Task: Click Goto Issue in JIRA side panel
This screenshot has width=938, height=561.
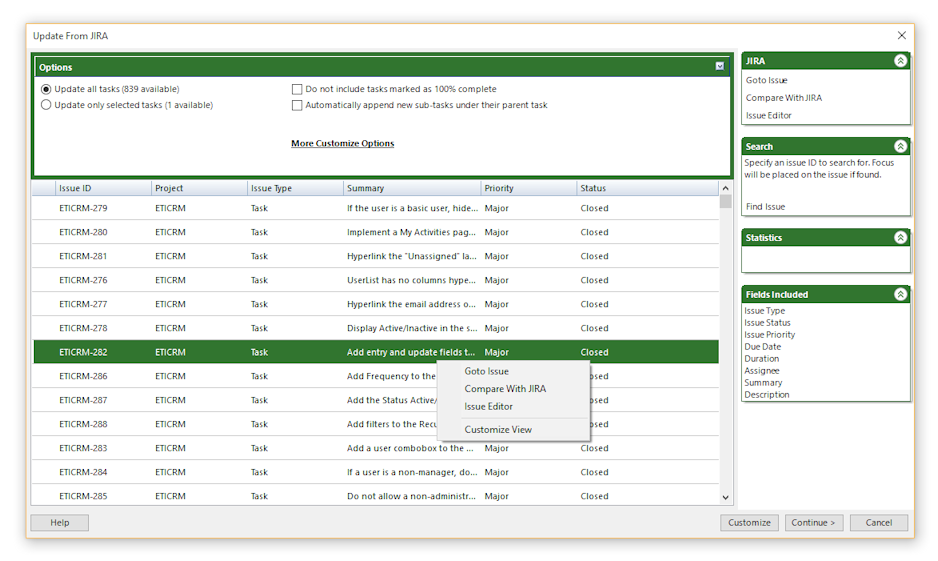Action: pos(766,80)
